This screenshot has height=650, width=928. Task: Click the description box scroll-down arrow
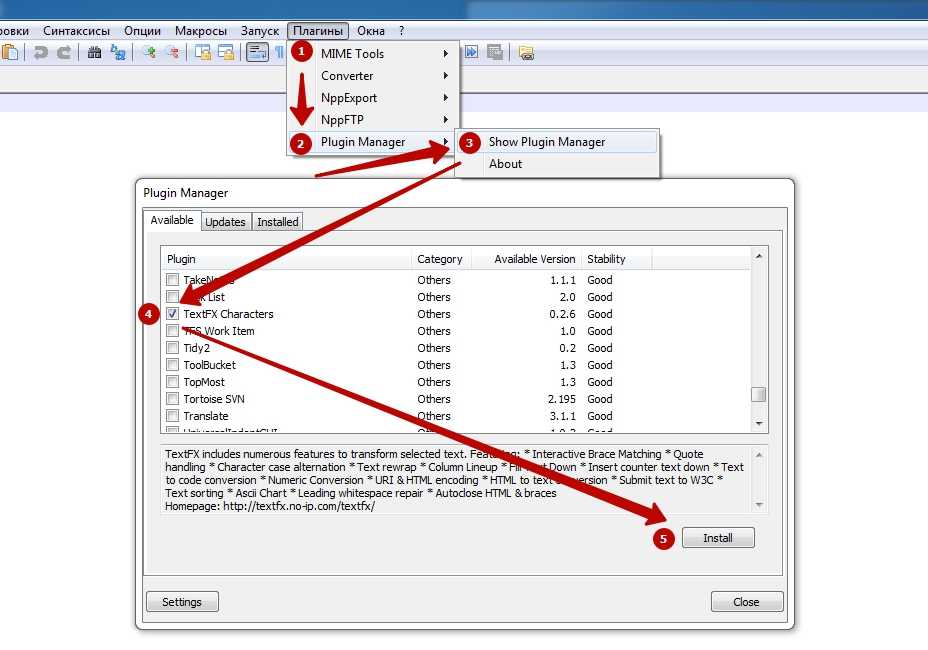click(759, 505)
